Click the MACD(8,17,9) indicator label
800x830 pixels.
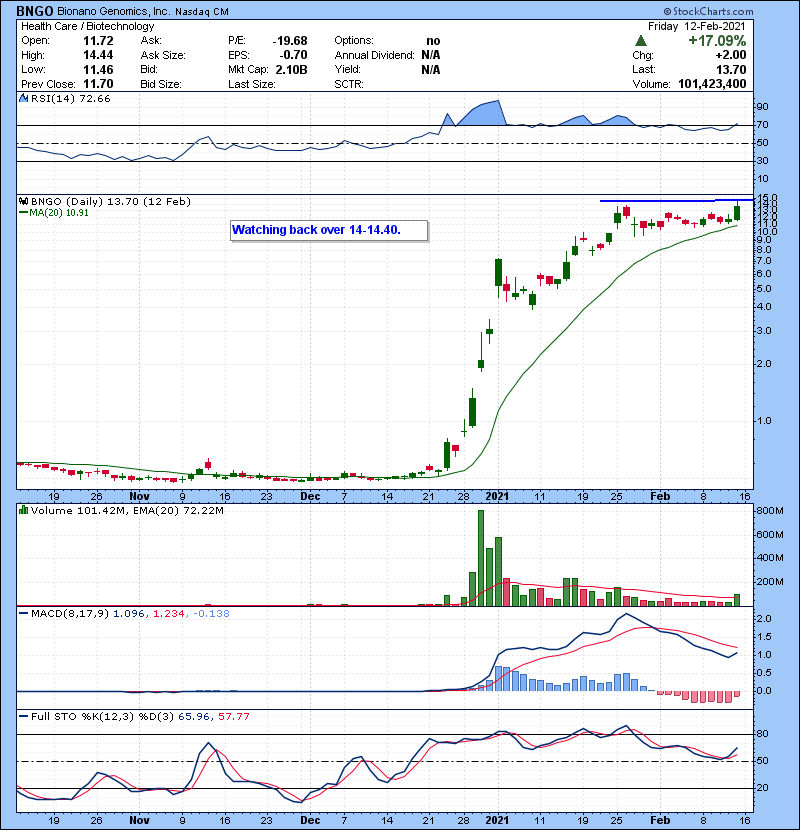pyautogui.click(x=70, y=614)
